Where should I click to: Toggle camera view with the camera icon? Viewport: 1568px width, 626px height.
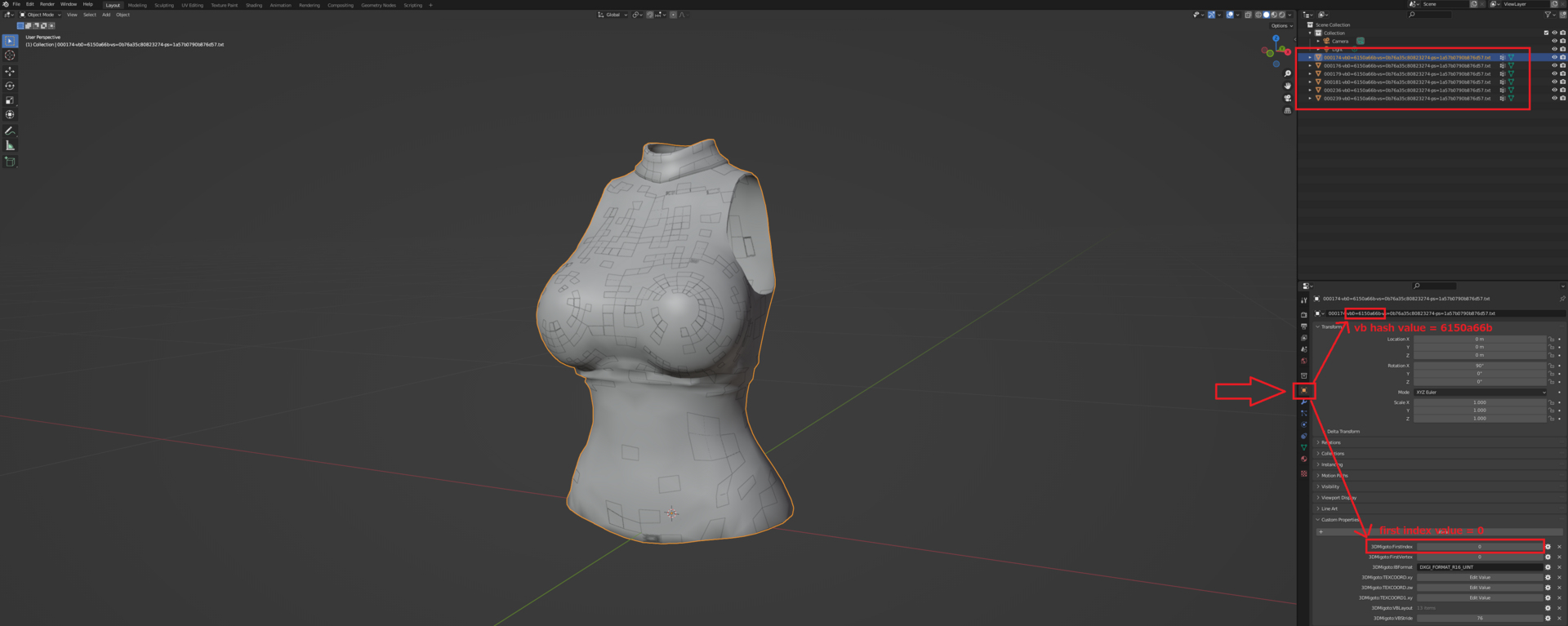click(x=1288, y=98)
